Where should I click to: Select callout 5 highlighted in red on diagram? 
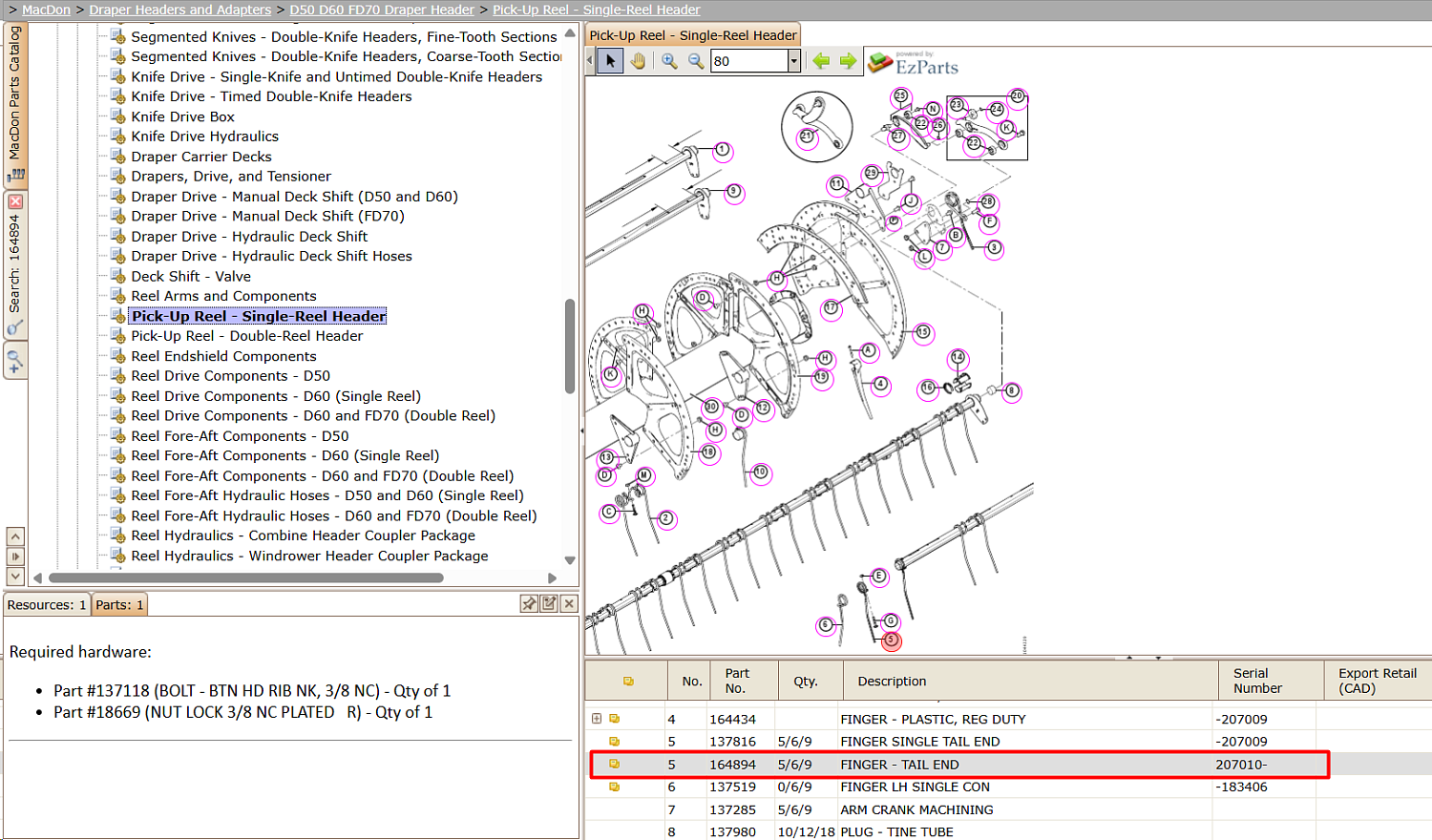click(x=891, y=640)
